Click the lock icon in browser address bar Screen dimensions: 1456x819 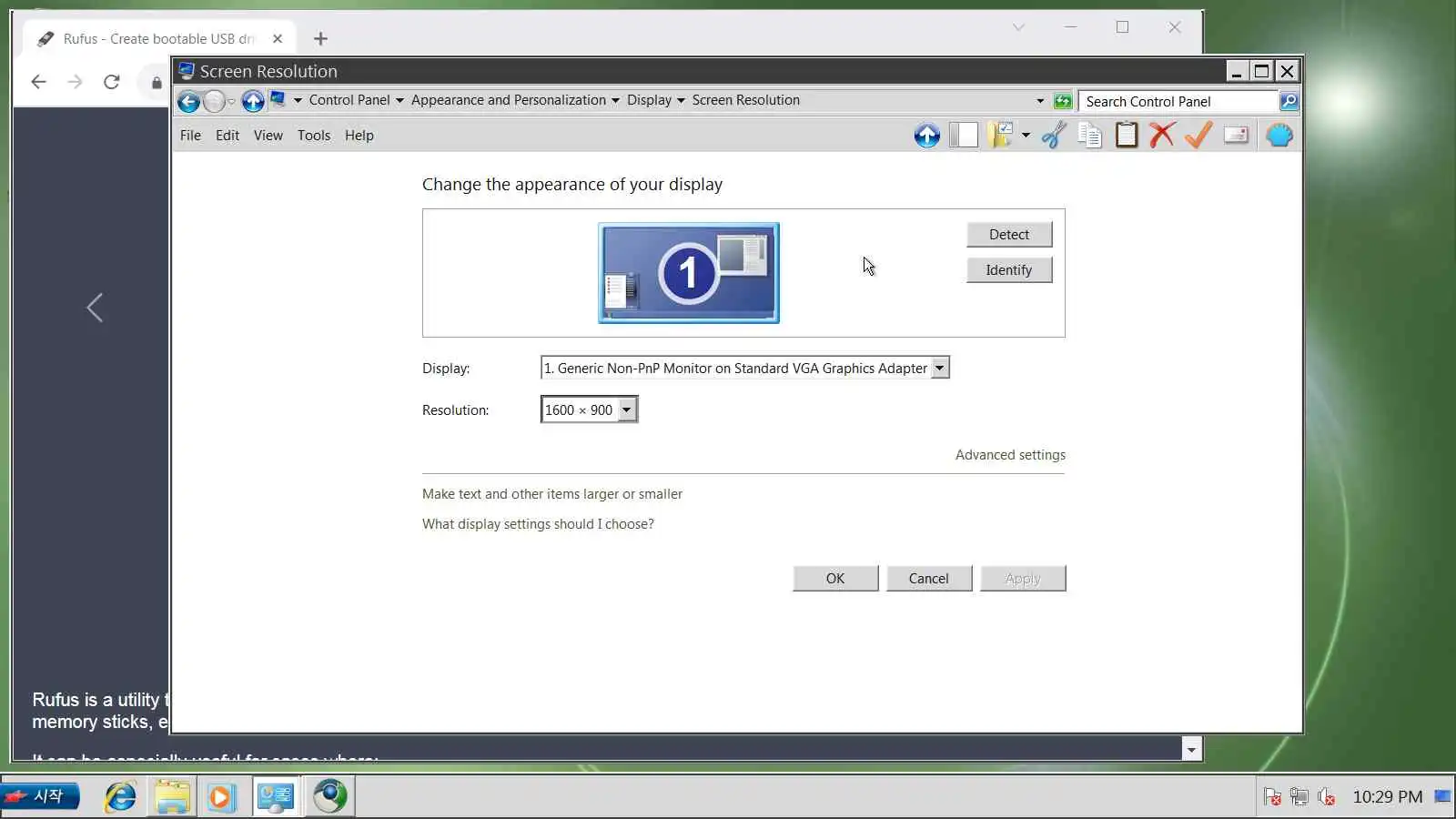pyautogui.click(x=157, y=83)
